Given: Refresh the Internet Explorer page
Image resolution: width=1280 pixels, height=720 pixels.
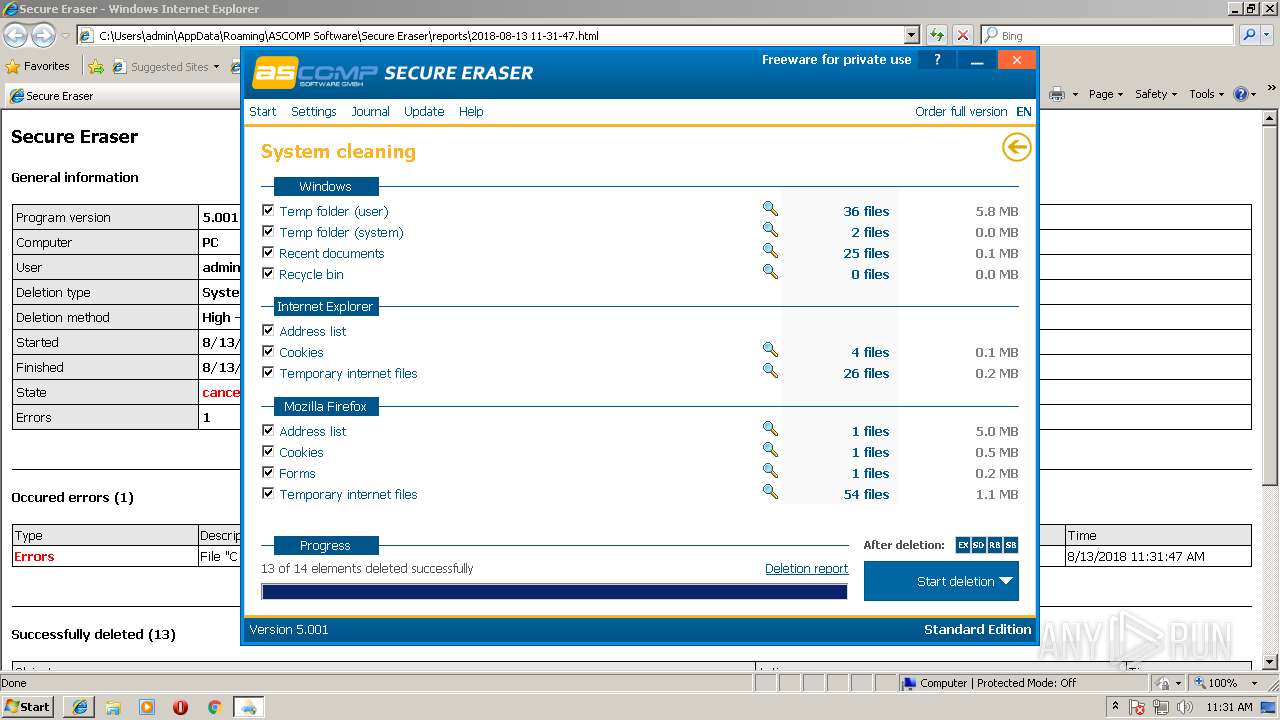Looking at the screenshot, I should tap(937, 35).
